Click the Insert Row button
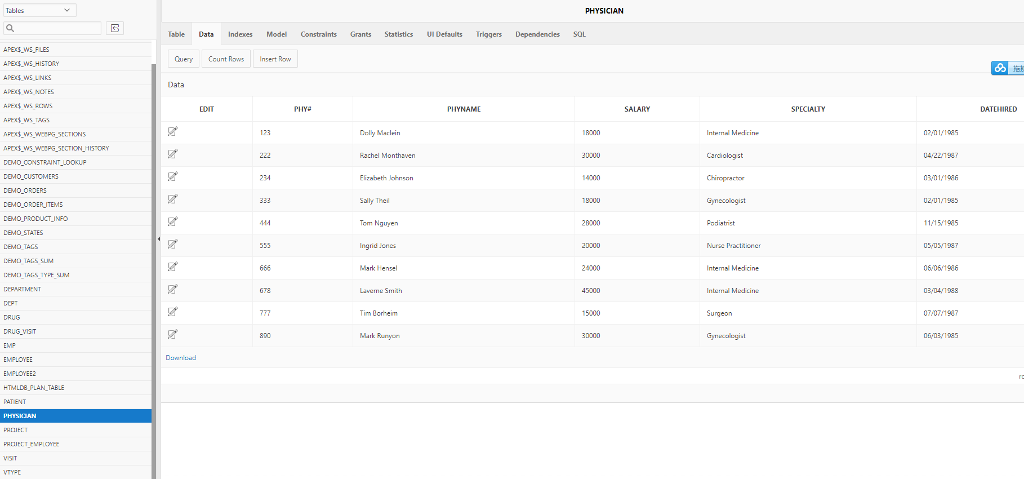This screenshot has width=1024, height=479. (x=276, y=59)
